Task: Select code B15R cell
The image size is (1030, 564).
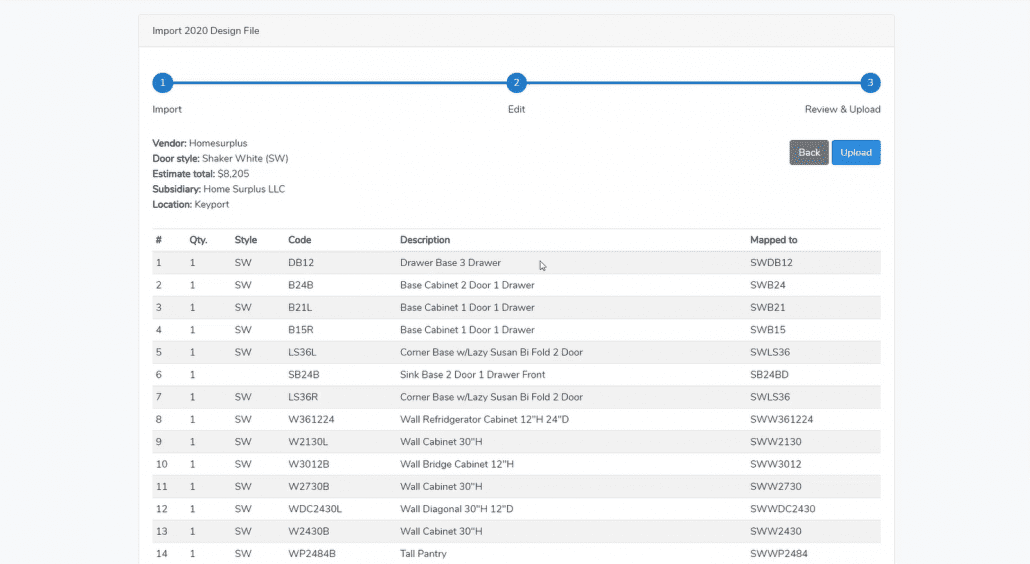Action: (301, 330)
